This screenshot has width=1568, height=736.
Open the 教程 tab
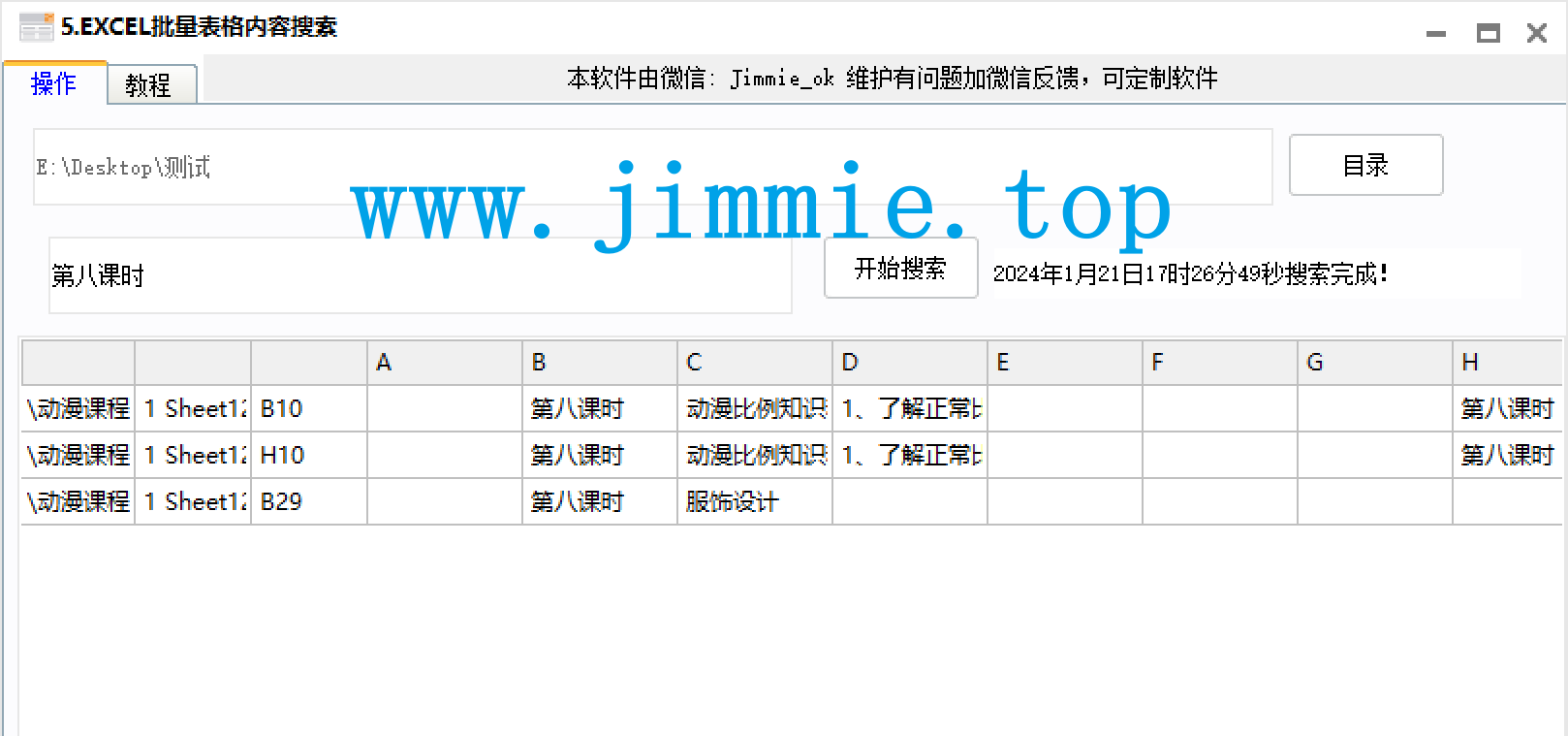pyautogui.click(x=150, y=84)
